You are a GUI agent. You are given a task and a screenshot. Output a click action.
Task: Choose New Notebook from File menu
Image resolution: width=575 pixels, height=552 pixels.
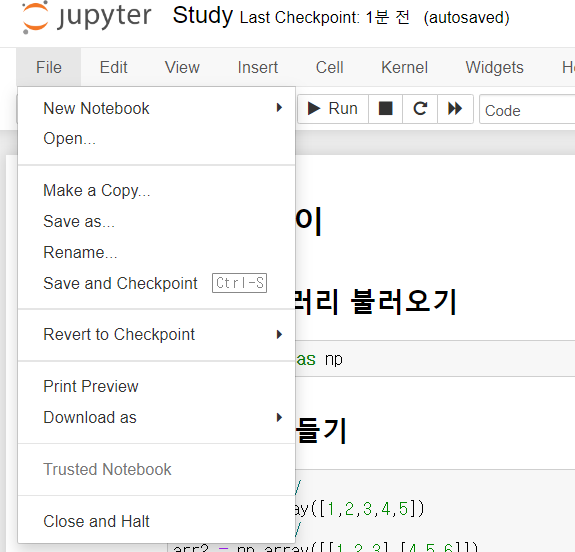tap(157, 108)
